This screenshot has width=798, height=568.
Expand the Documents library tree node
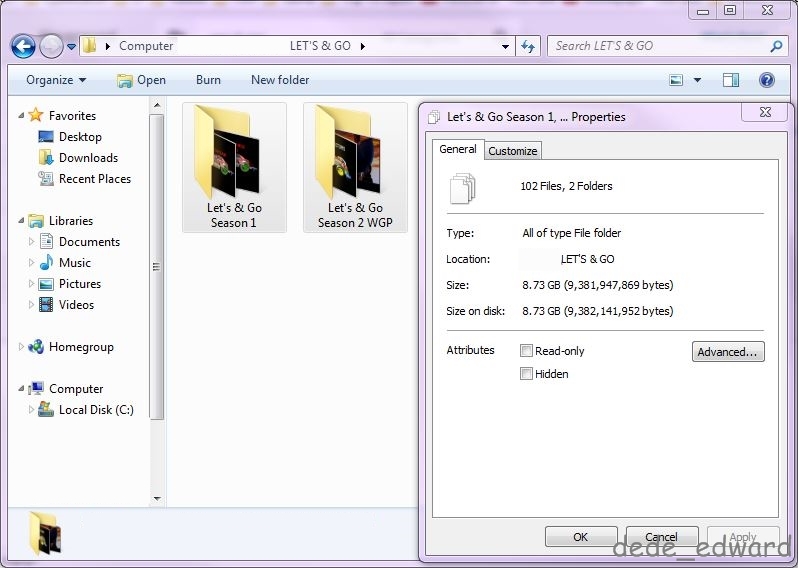tap(31, 242)
